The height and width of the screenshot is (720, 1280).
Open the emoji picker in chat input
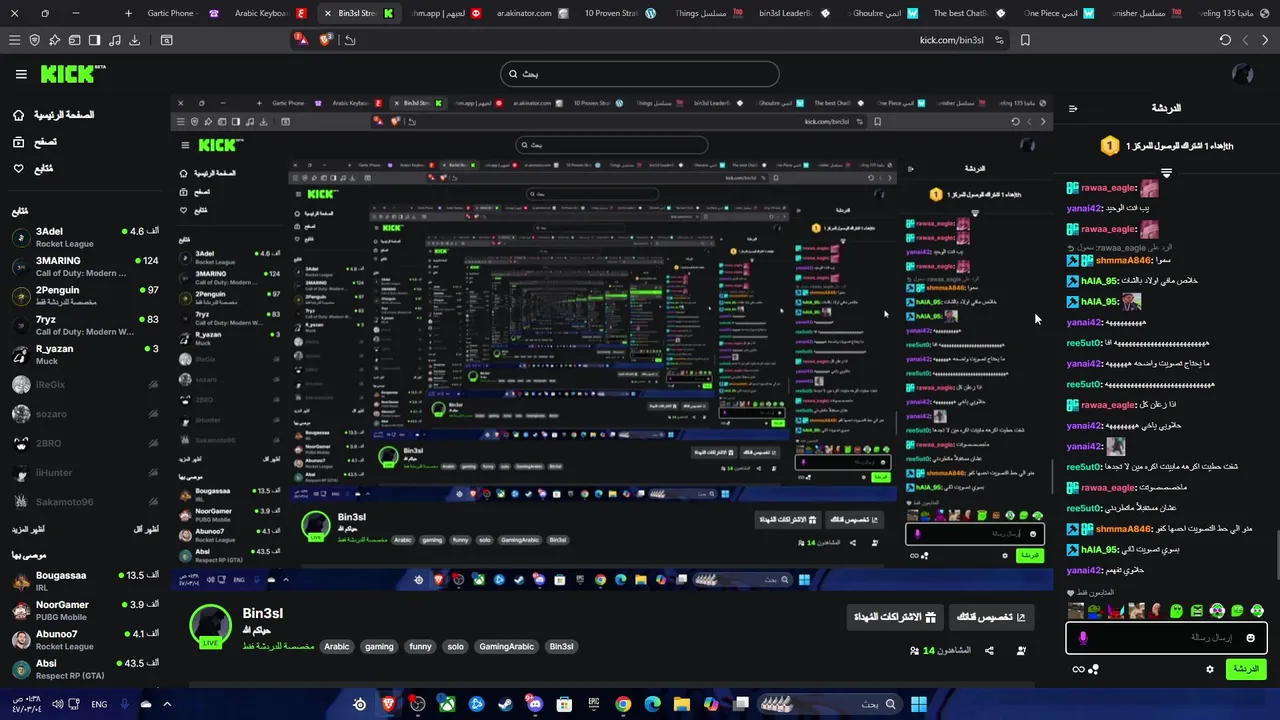1250,637
